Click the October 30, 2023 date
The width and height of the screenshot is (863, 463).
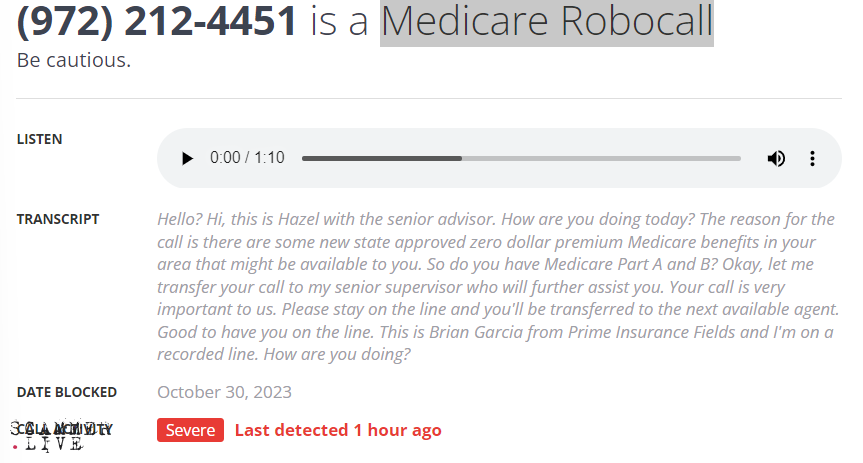click(x=224, y=392)
